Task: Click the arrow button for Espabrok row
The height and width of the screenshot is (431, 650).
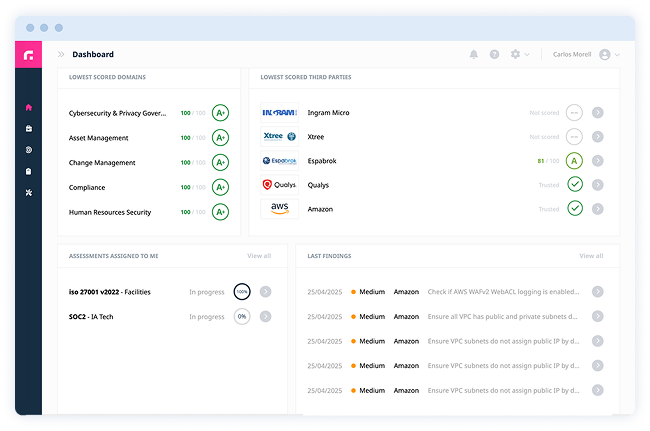Action: click(x=598, y=161)
